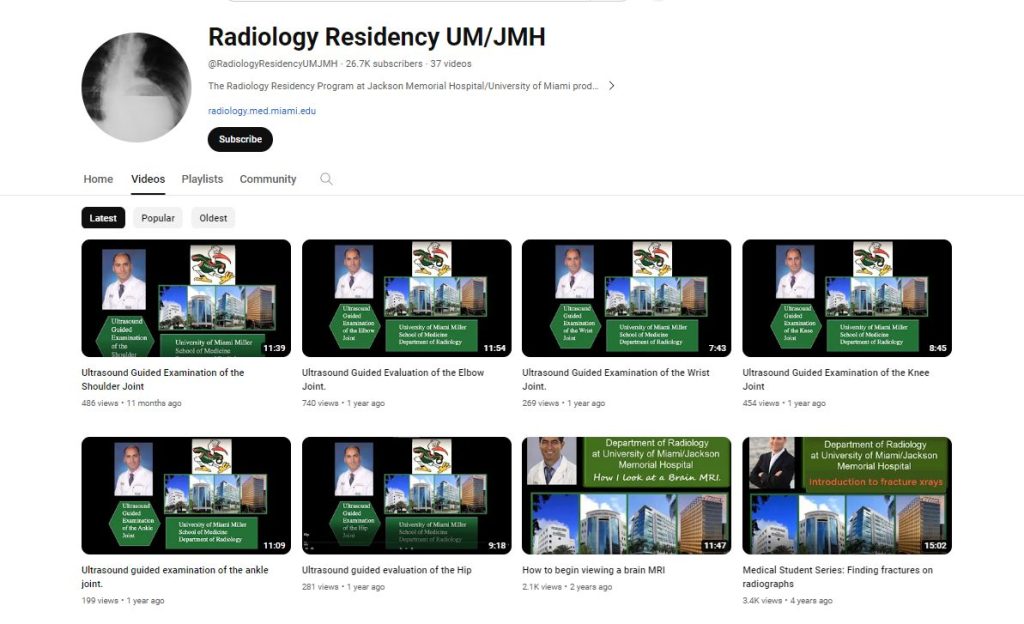
Task: Open the Radiology Residency channel avatar
Action: [136, 87]
